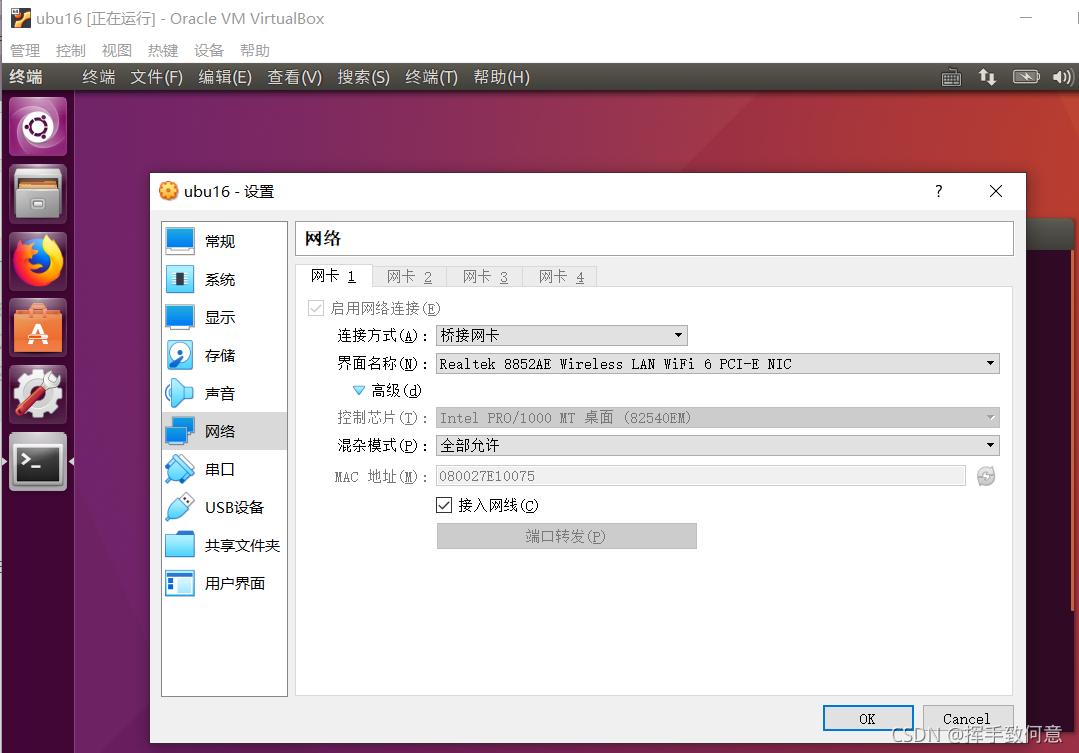The image size is (1079, 753).
Task: Open Ubuntu Software Center from the launcher
Action: click(x=38, y=328)
